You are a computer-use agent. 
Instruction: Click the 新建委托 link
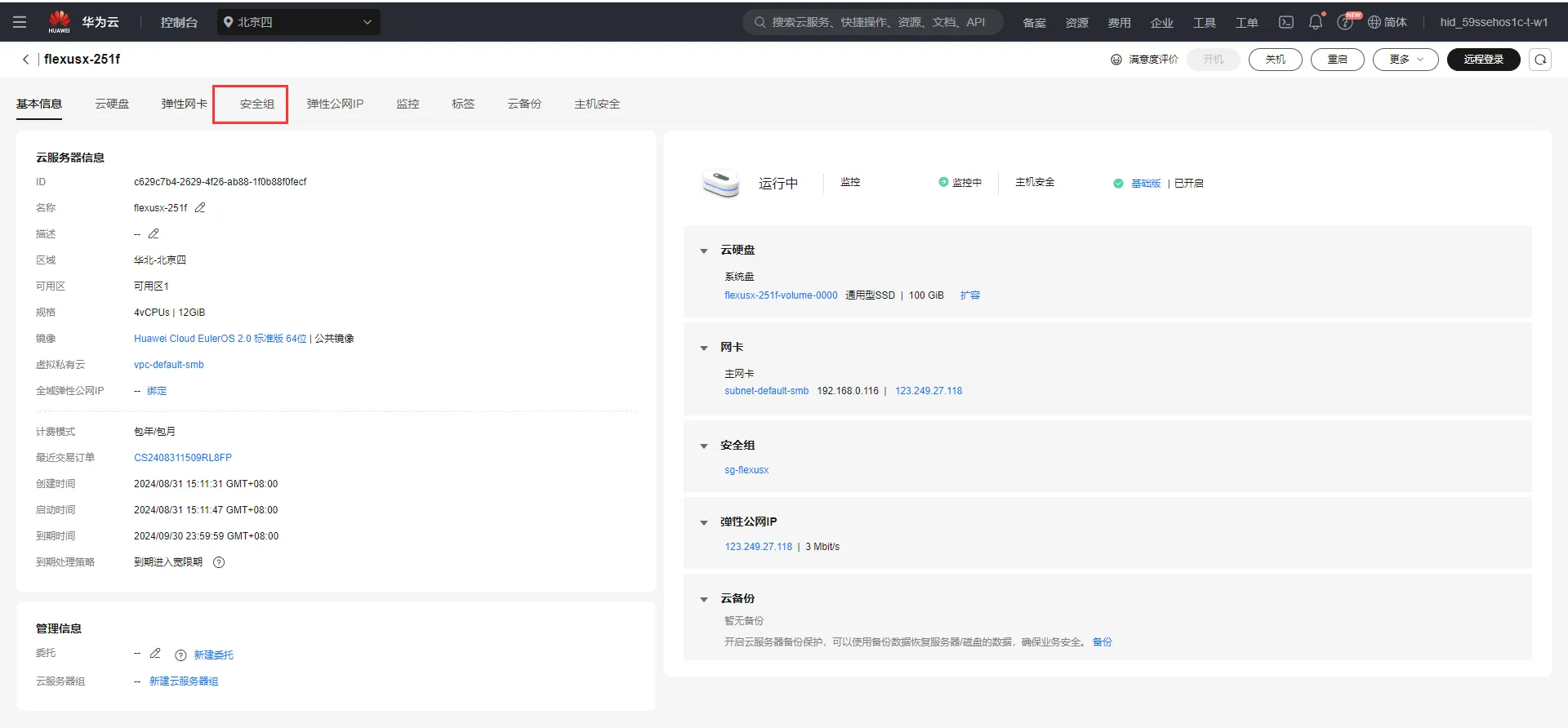tap(213, 655)
